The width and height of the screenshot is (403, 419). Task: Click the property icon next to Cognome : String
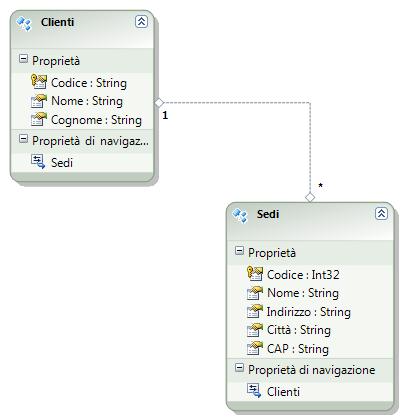click(x=39, y=119)
